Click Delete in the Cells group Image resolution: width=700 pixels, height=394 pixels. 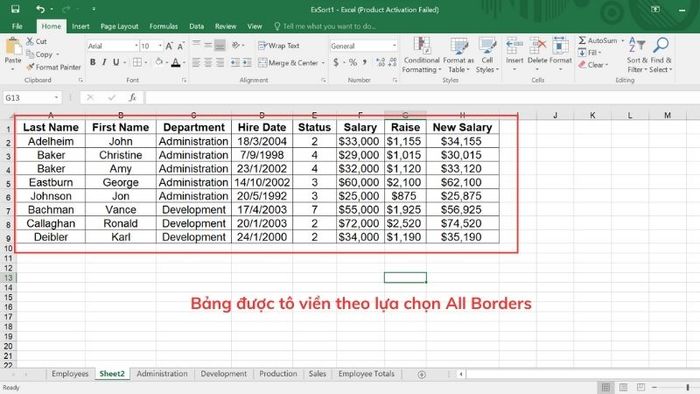tap(537, 54)
